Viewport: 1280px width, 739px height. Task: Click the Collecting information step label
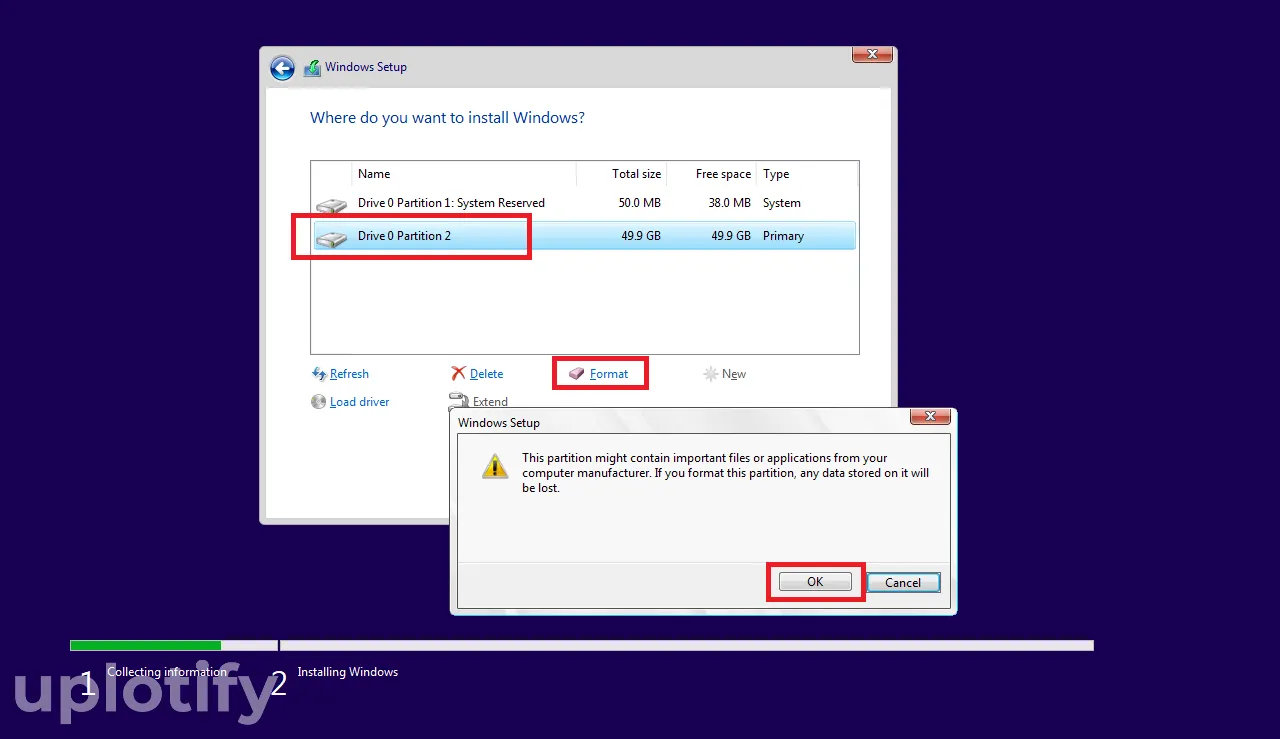click(167, 672)
